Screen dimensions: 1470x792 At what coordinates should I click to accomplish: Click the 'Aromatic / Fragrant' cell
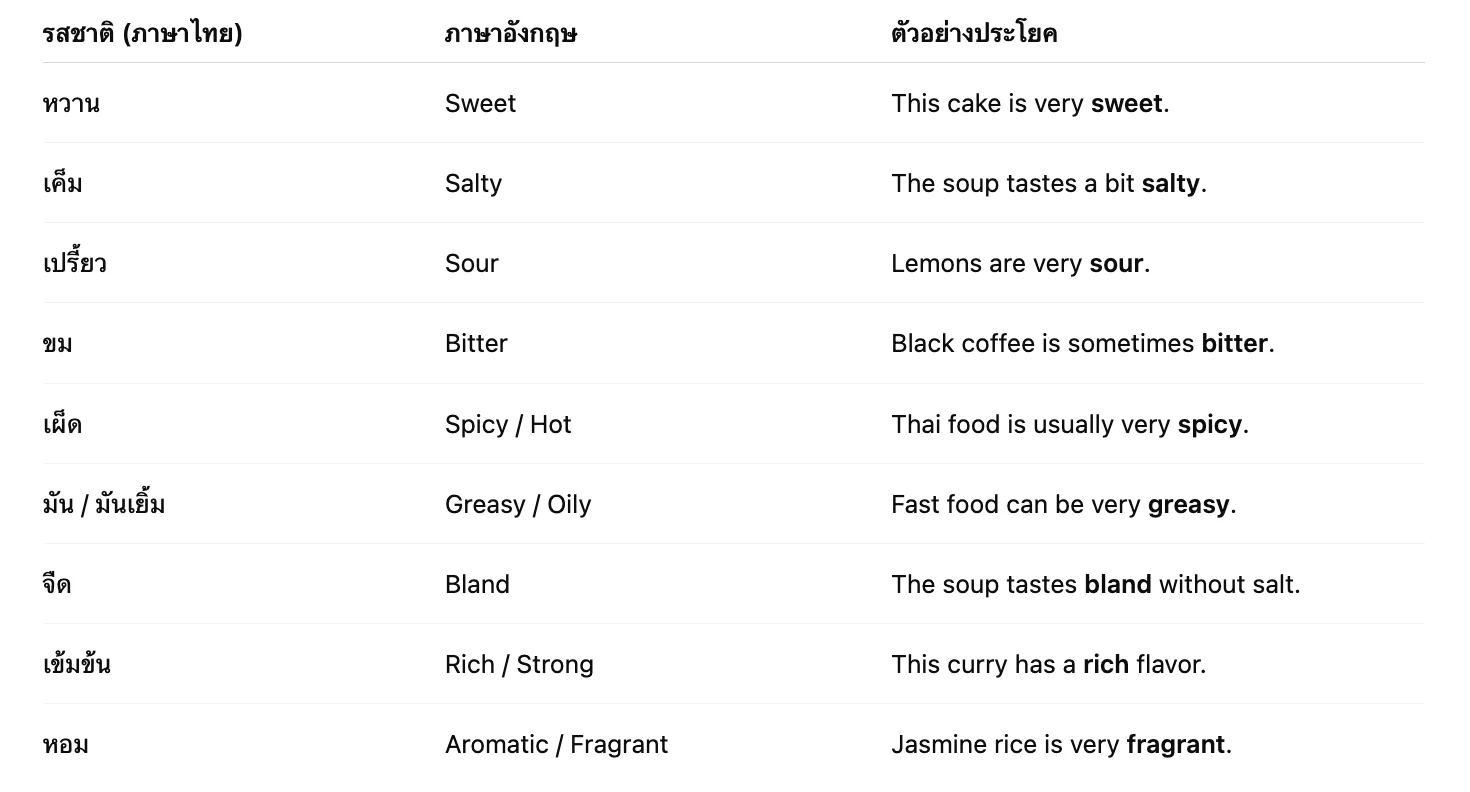tap(556, 744)
